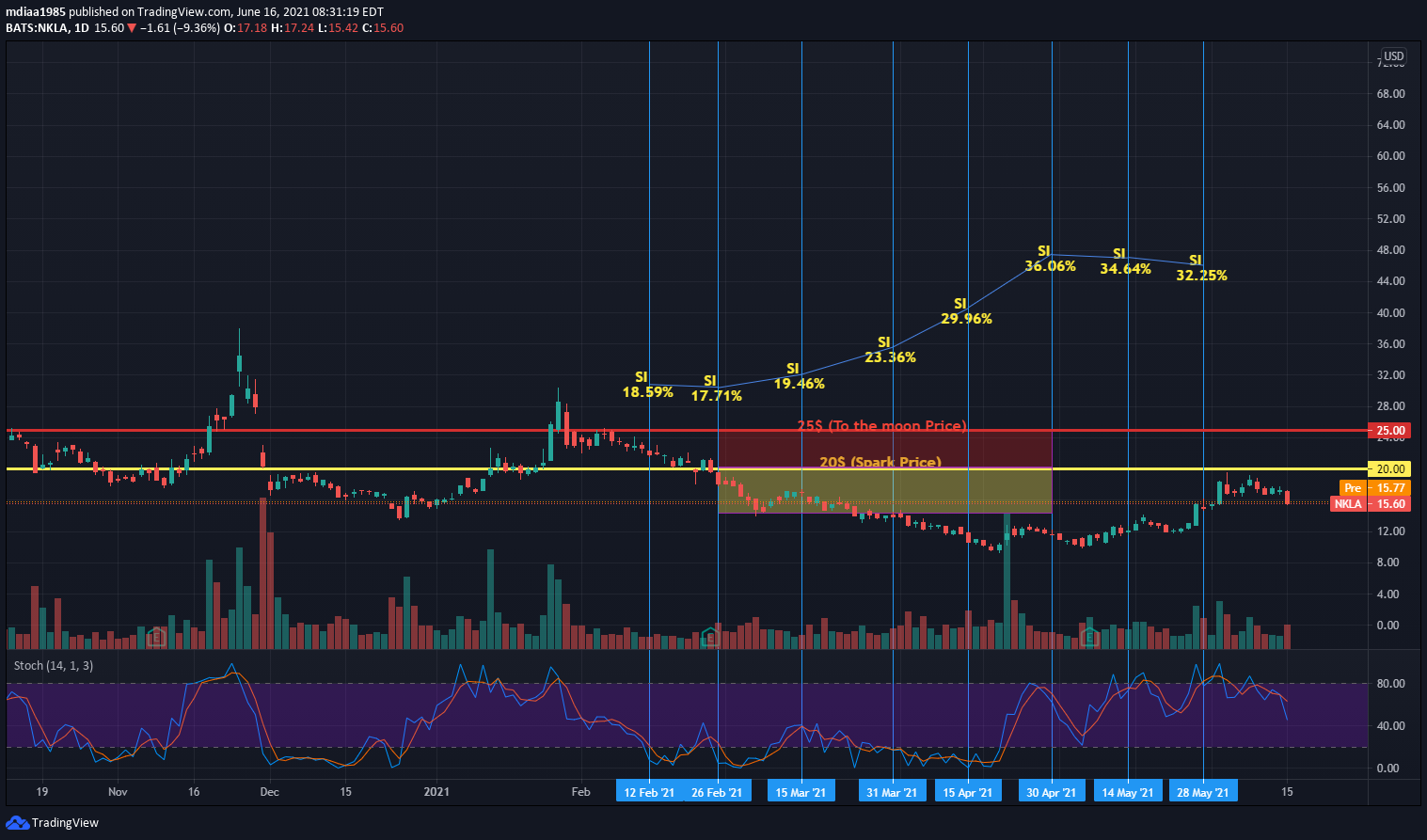The image size is (1427, 840).
Task: Open the USD currency selector
Action: 1393,56
